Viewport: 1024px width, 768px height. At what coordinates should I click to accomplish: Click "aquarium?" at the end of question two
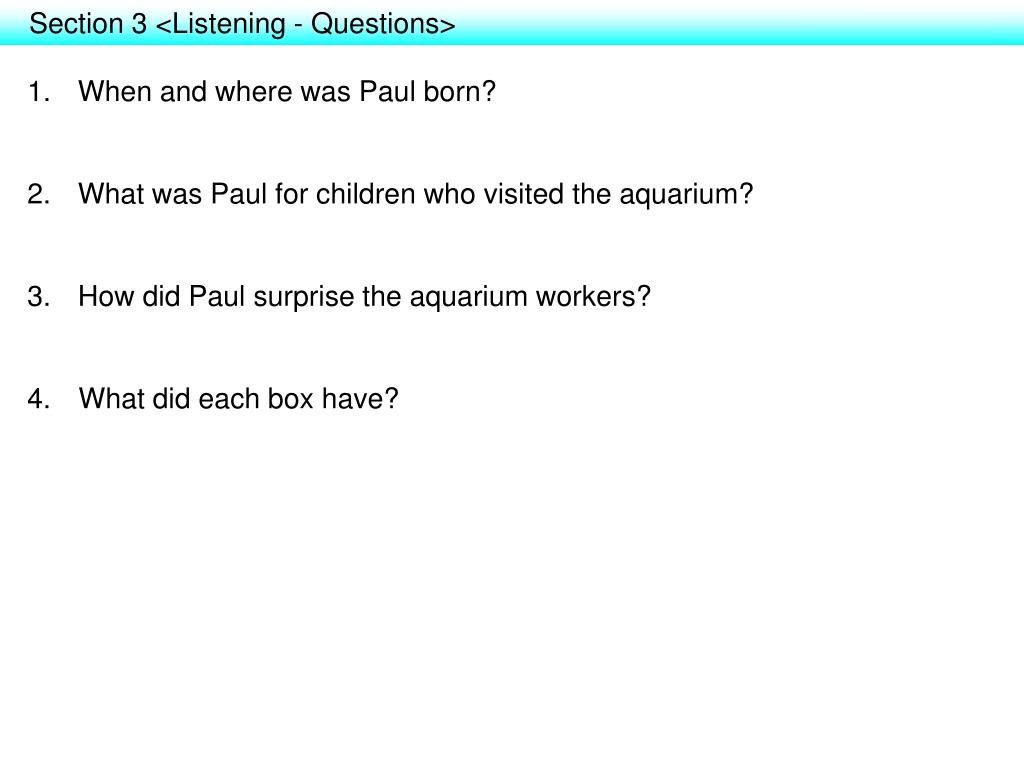(x=686, y=196)
